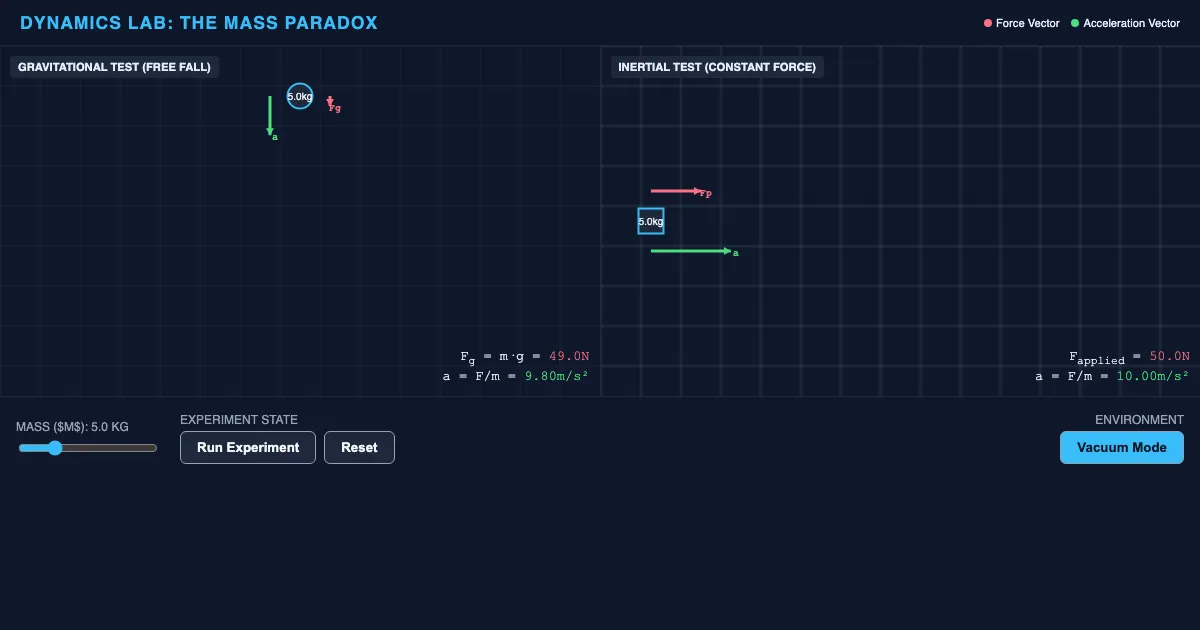Click the 49.0N gravitational force value
Viewport: 1200px width, 630px height.
click(569, 356)
